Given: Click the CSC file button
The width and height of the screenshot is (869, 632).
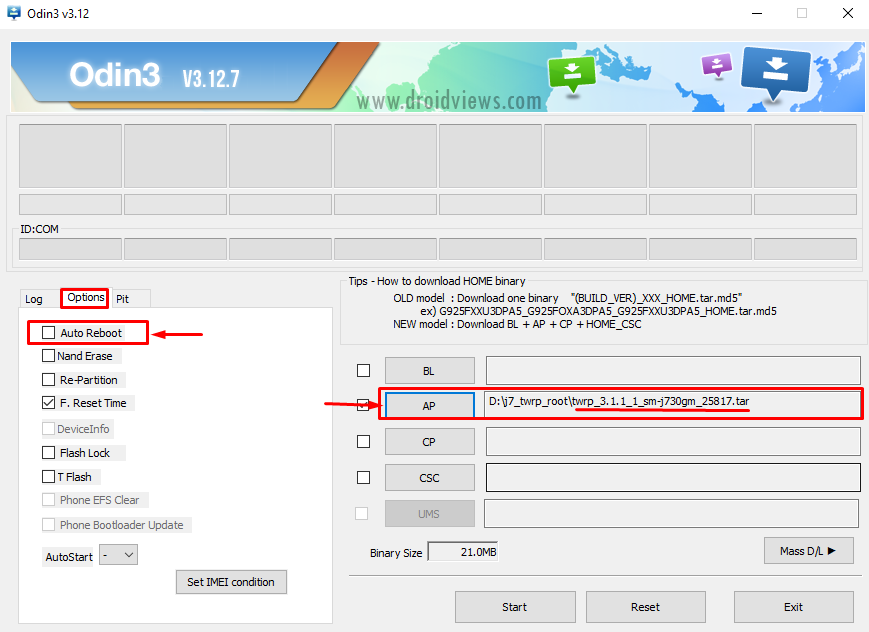Looking at the screenshot, I should click(430, 478).
